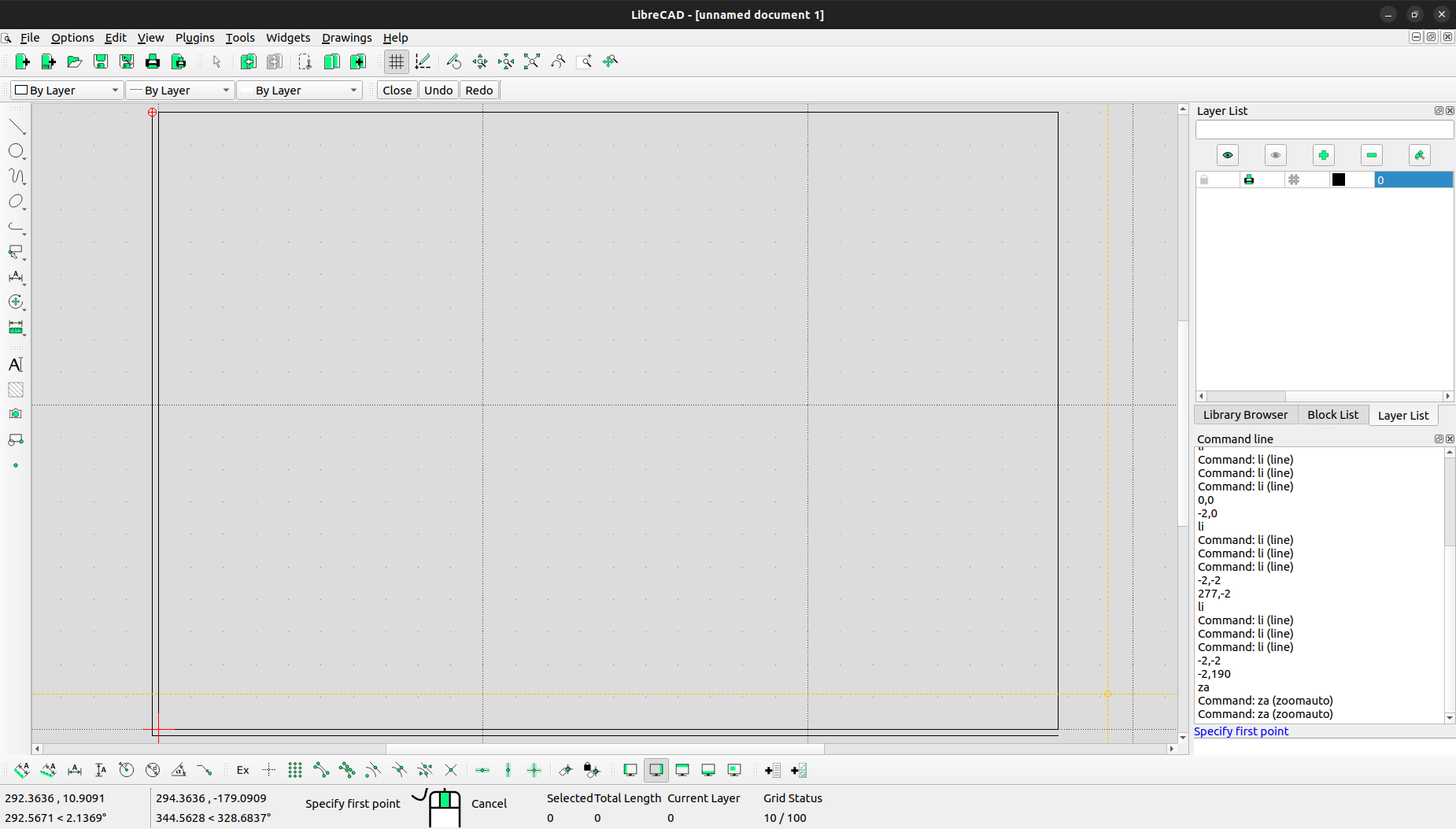
Task: Toggle draft mode icon
Action: [x=423, y=61]
